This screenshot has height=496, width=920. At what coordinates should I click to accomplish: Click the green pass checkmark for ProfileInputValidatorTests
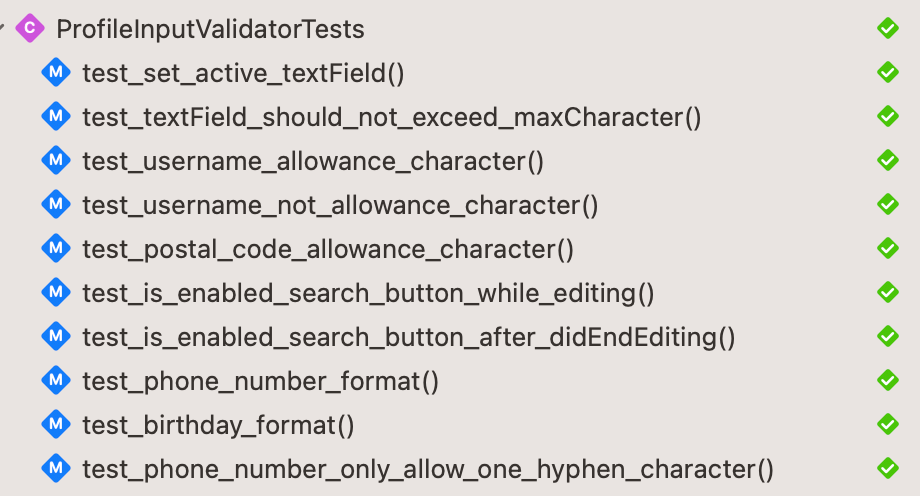(x=887, y=29)
